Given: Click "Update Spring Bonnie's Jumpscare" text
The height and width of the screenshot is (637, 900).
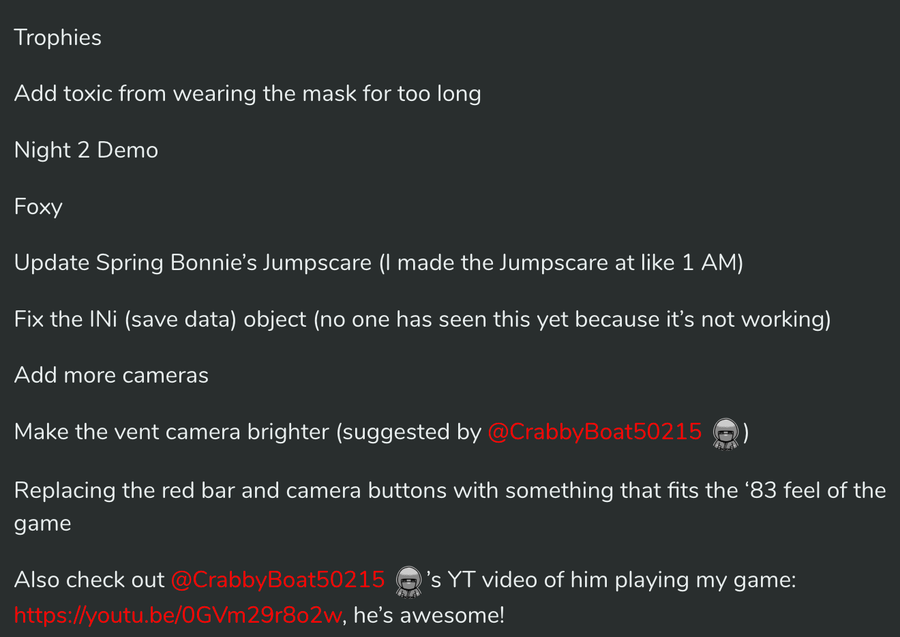Looking at the screenshot, I should point(186,263).
